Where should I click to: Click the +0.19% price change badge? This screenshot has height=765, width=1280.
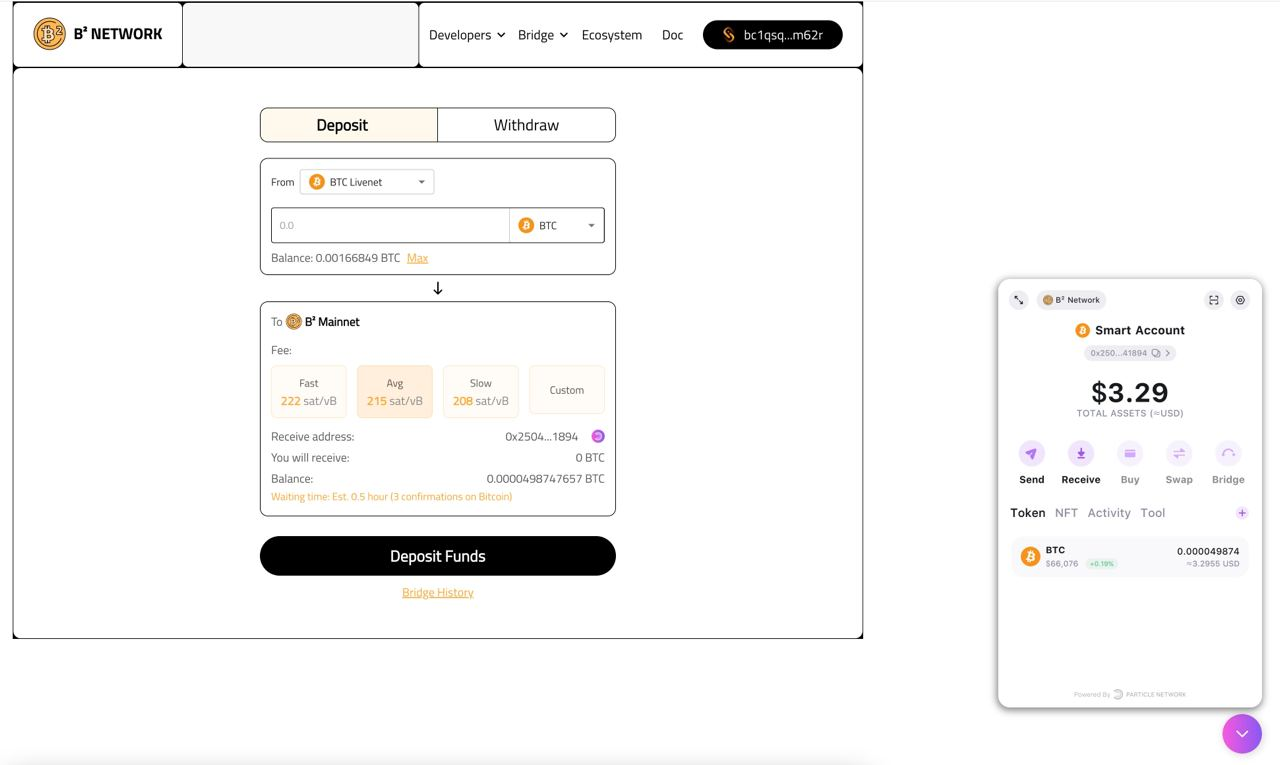point(1102,564)
